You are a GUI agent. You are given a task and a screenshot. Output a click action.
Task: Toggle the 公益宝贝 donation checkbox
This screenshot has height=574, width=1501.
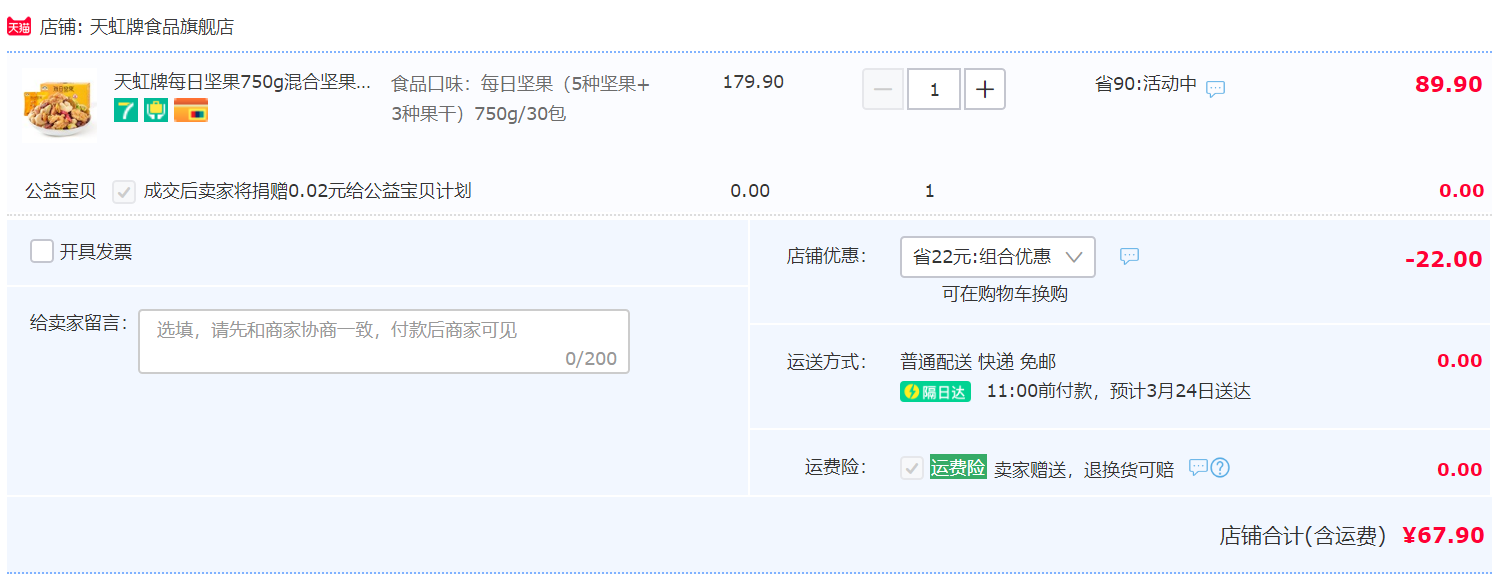[124, 191]
